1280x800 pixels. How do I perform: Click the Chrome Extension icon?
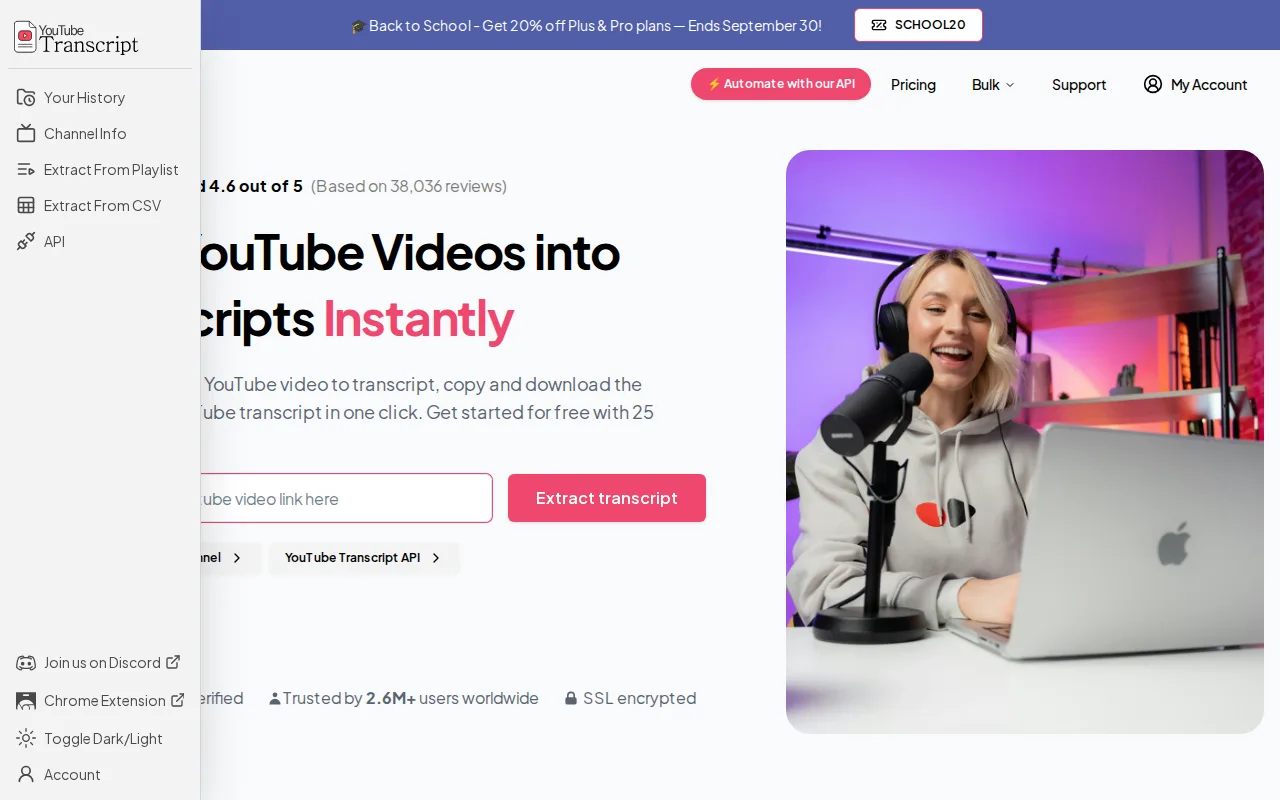(26, 700)
